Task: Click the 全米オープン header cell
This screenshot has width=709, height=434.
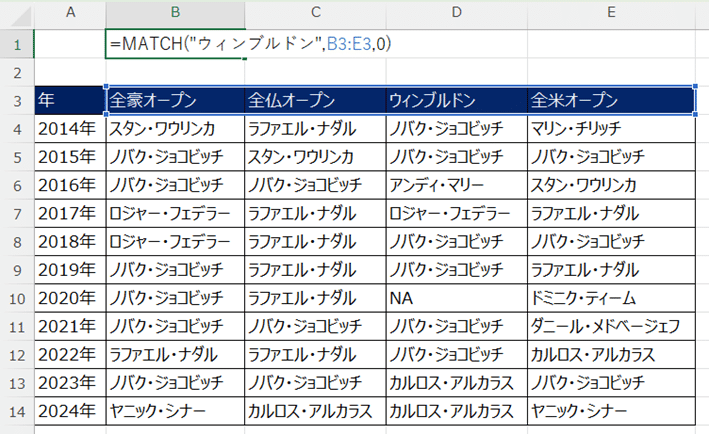Action: pos(611,100)
